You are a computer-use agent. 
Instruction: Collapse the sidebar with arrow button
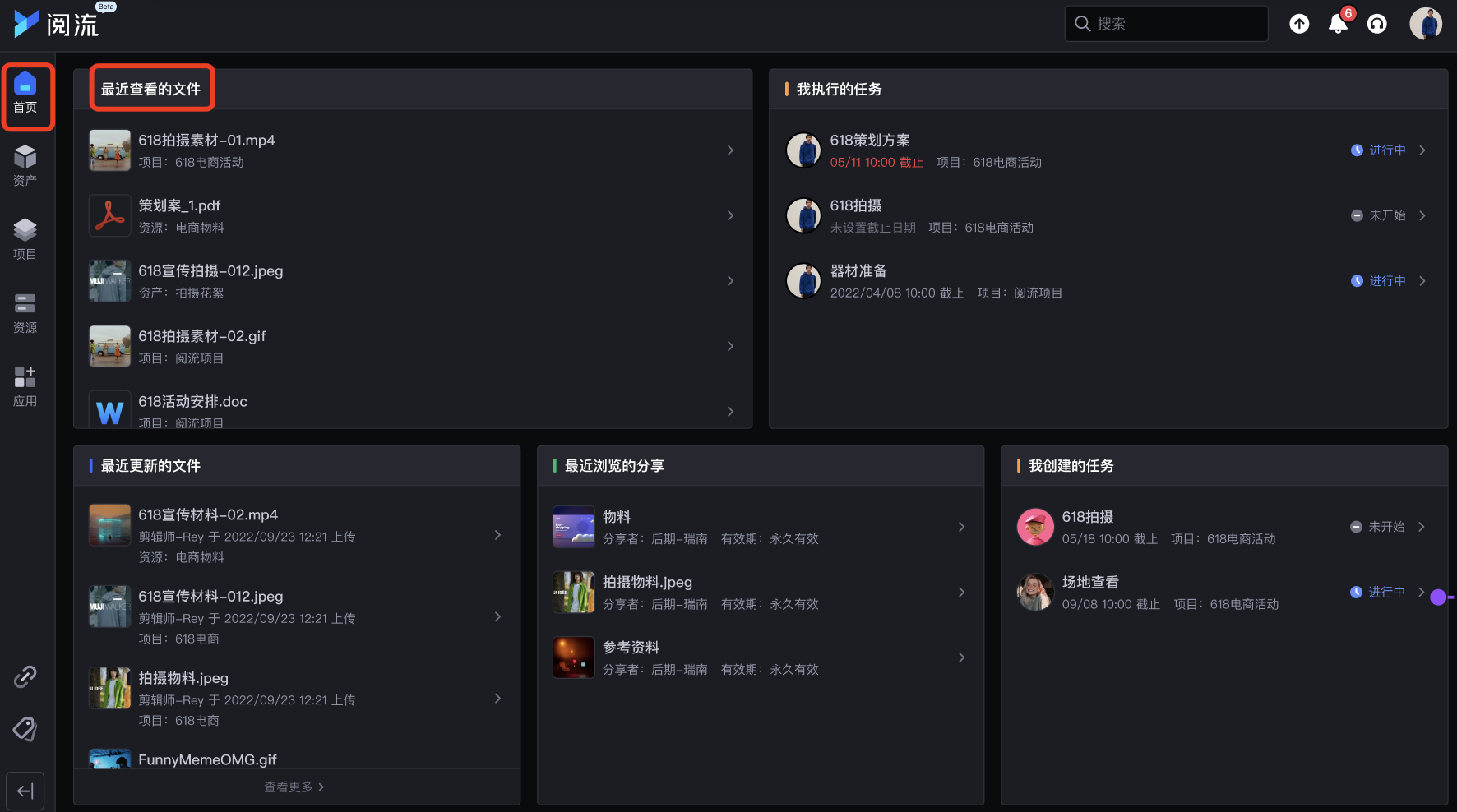pos(25,791)
